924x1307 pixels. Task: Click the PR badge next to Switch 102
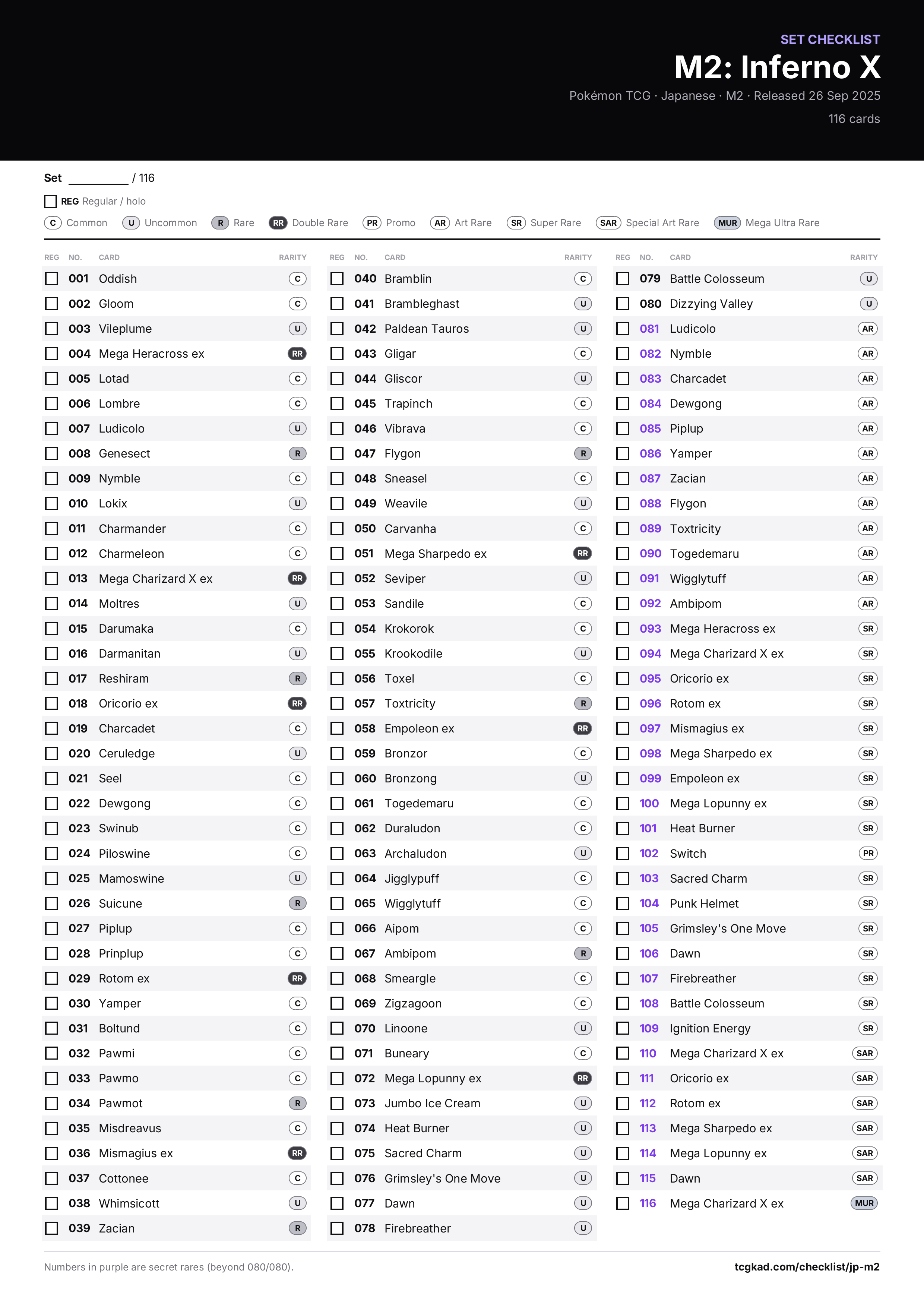click(868, 853)
